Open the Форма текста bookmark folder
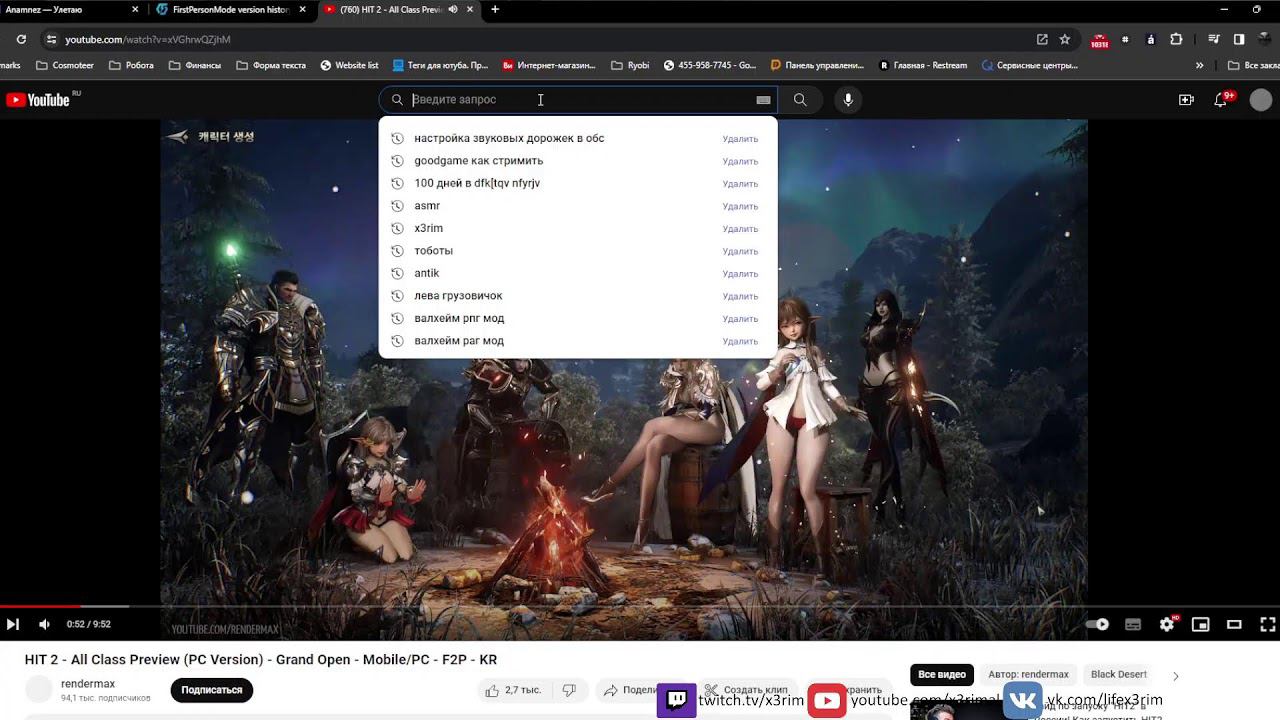 [271, 65]
